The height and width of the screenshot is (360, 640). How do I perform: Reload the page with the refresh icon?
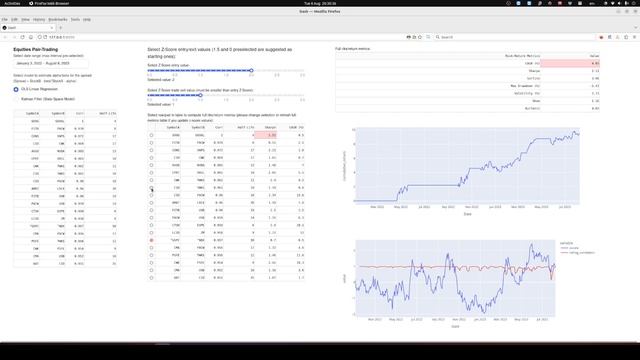tap(22, 37)
